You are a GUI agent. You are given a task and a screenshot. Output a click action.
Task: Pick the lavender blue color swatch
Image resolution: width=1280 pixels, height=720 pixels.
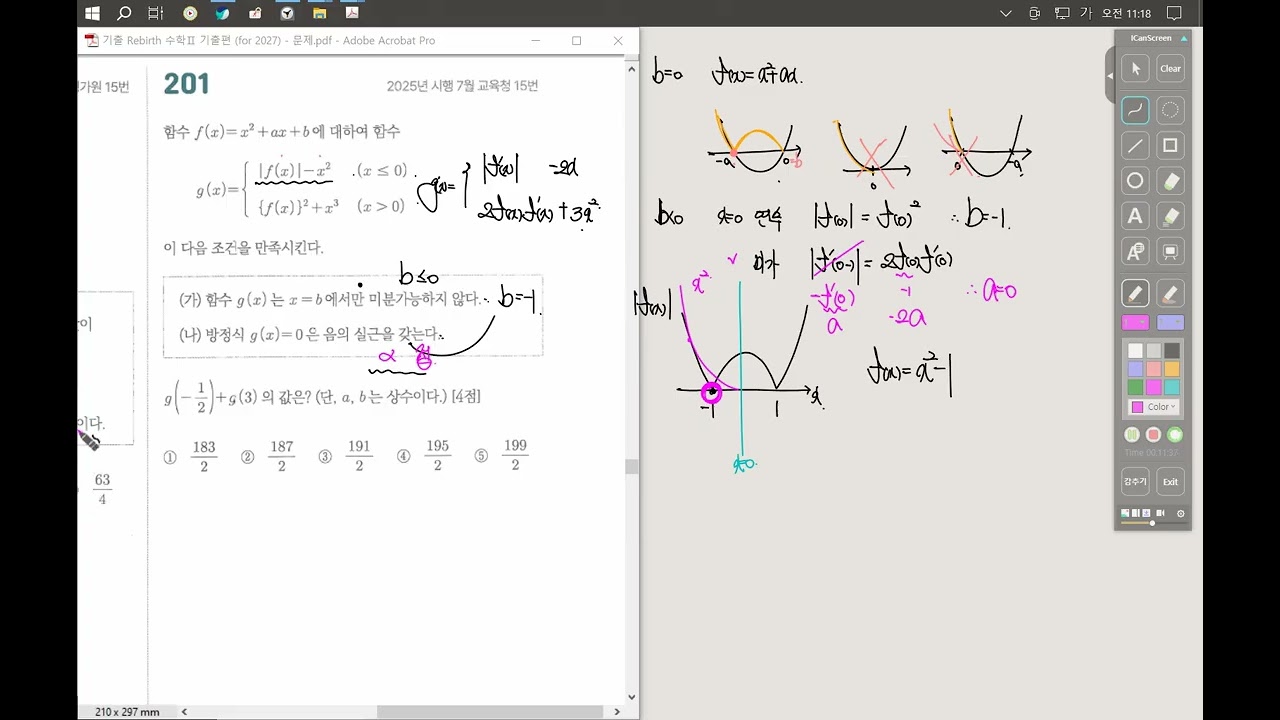1135,369
